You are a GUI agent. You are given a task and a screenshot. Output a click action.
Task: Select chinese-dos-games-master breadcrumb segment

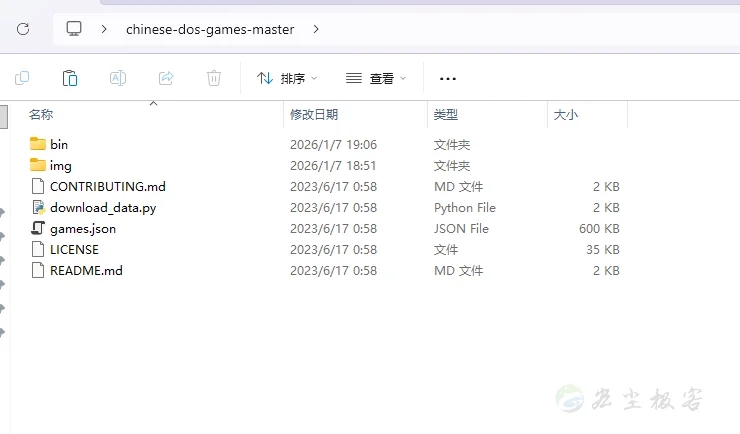[210, 29]
